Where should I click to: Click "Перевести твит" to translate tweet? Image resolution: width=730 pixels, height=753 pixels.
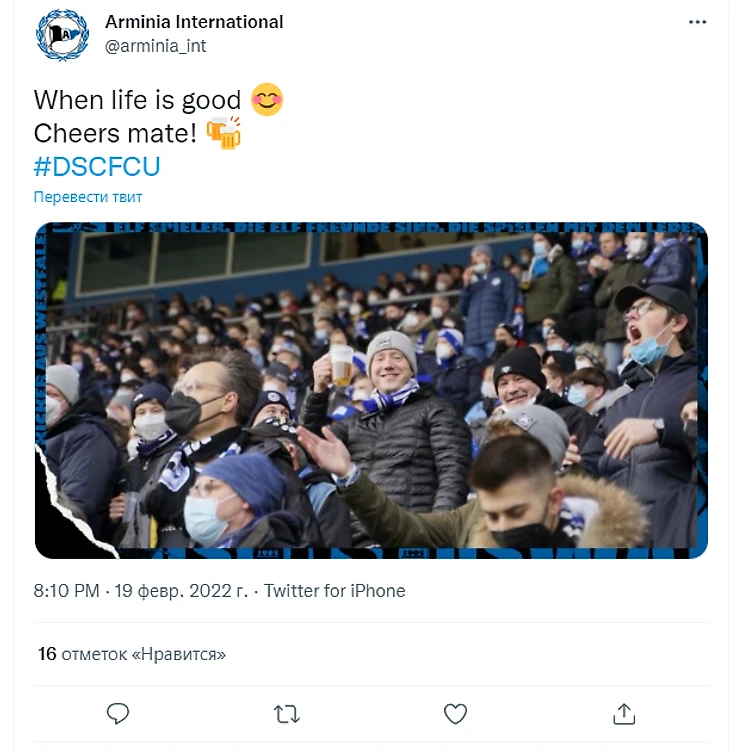[88, 197]
